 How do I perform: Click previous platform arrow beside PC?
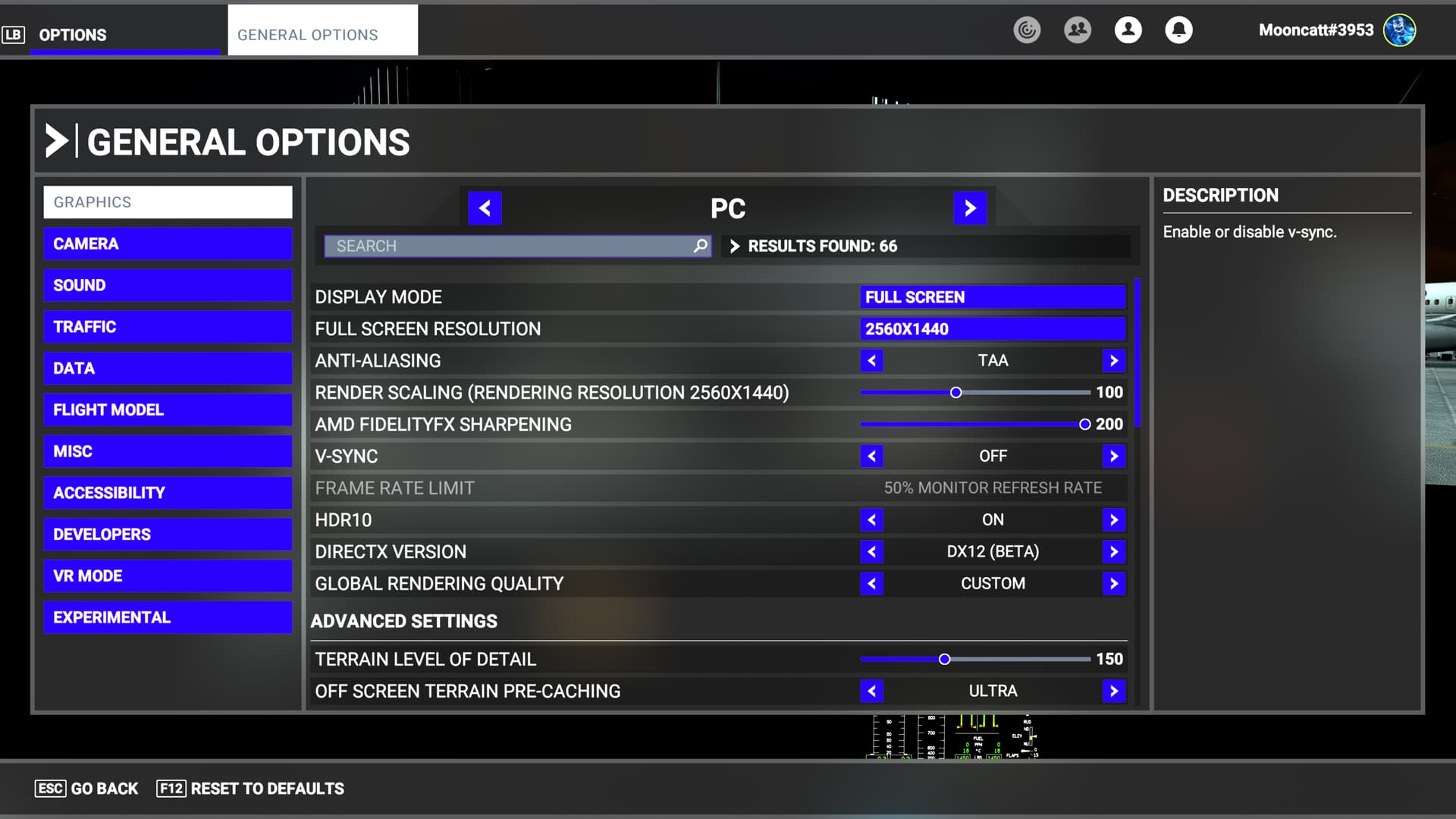pos(485,208)
